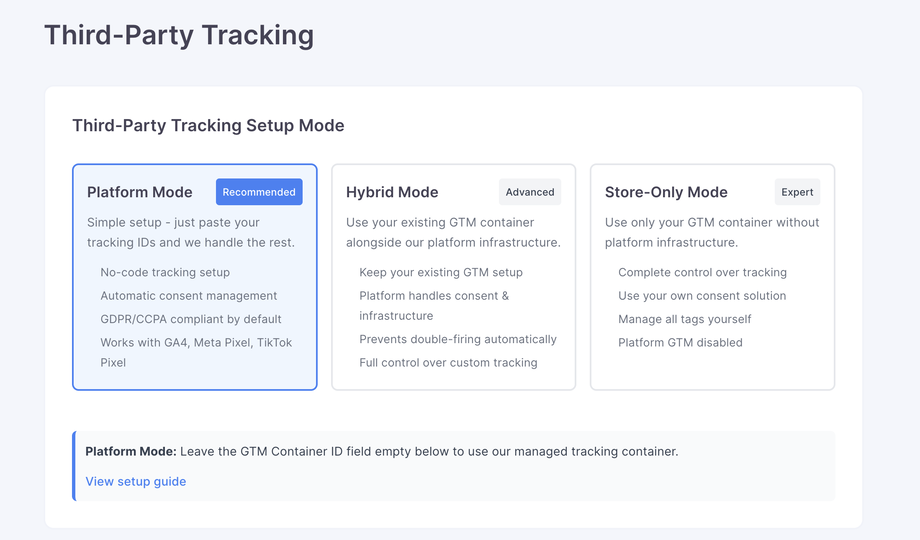The image size is (920, 540).
Task: Click Use your own consent solution
Action: (x=702, y=296)
